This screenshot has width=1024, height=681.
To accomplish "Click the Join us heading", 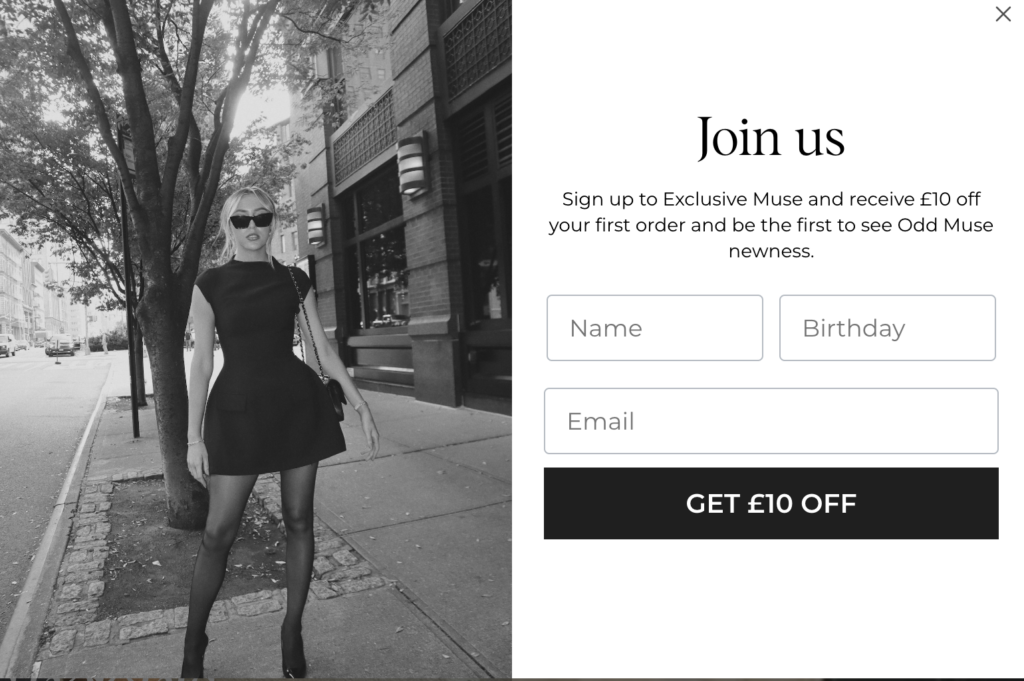I will [771, 137].
